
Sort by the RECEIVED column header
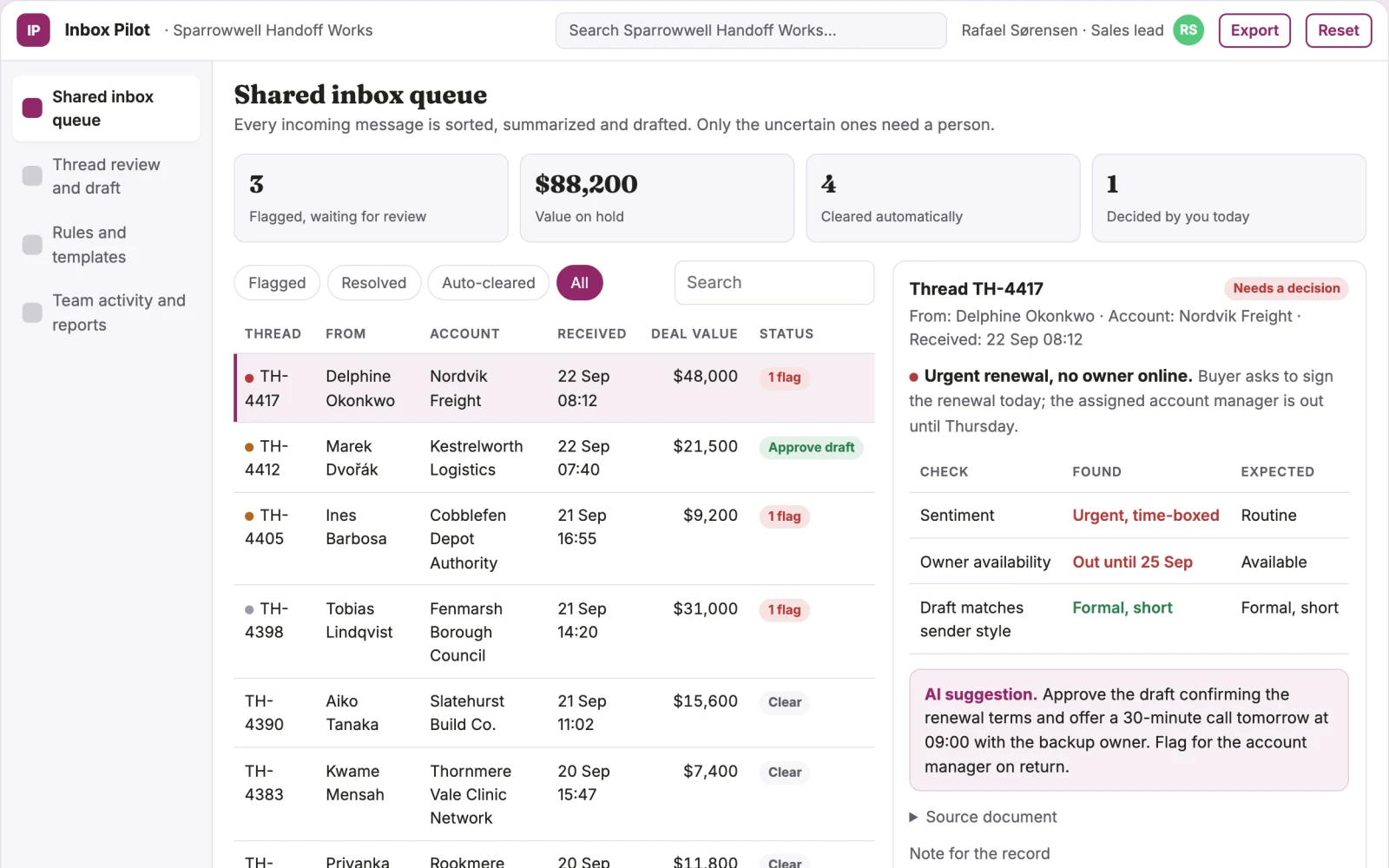[x=592, y=334]
